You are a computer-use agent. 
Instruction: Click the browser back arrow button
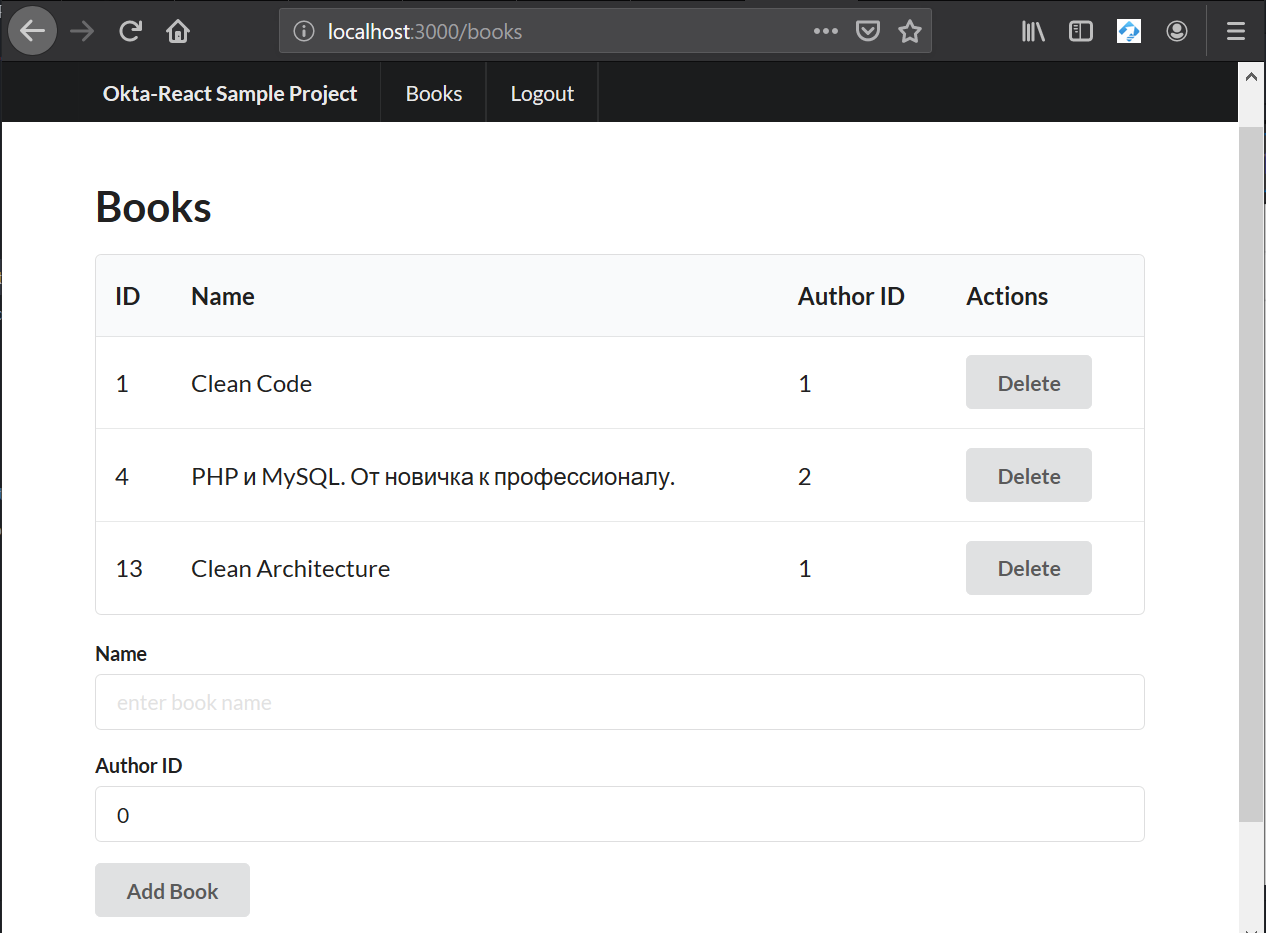(32, 31)
